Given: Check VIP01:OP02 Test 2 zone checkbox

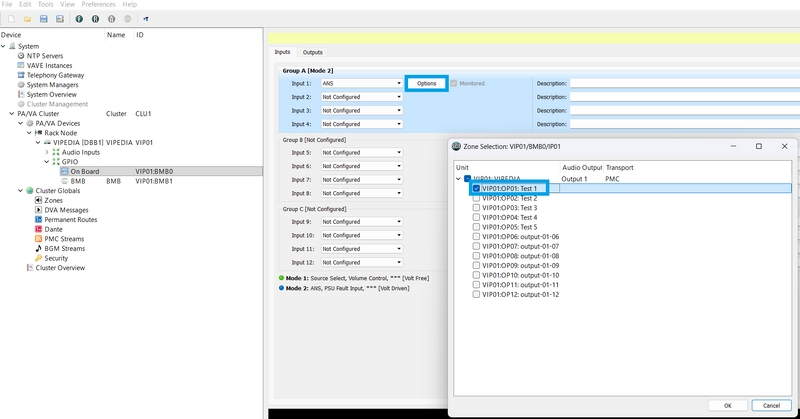Looking at the screenshot, I should (x=476, y=198).
